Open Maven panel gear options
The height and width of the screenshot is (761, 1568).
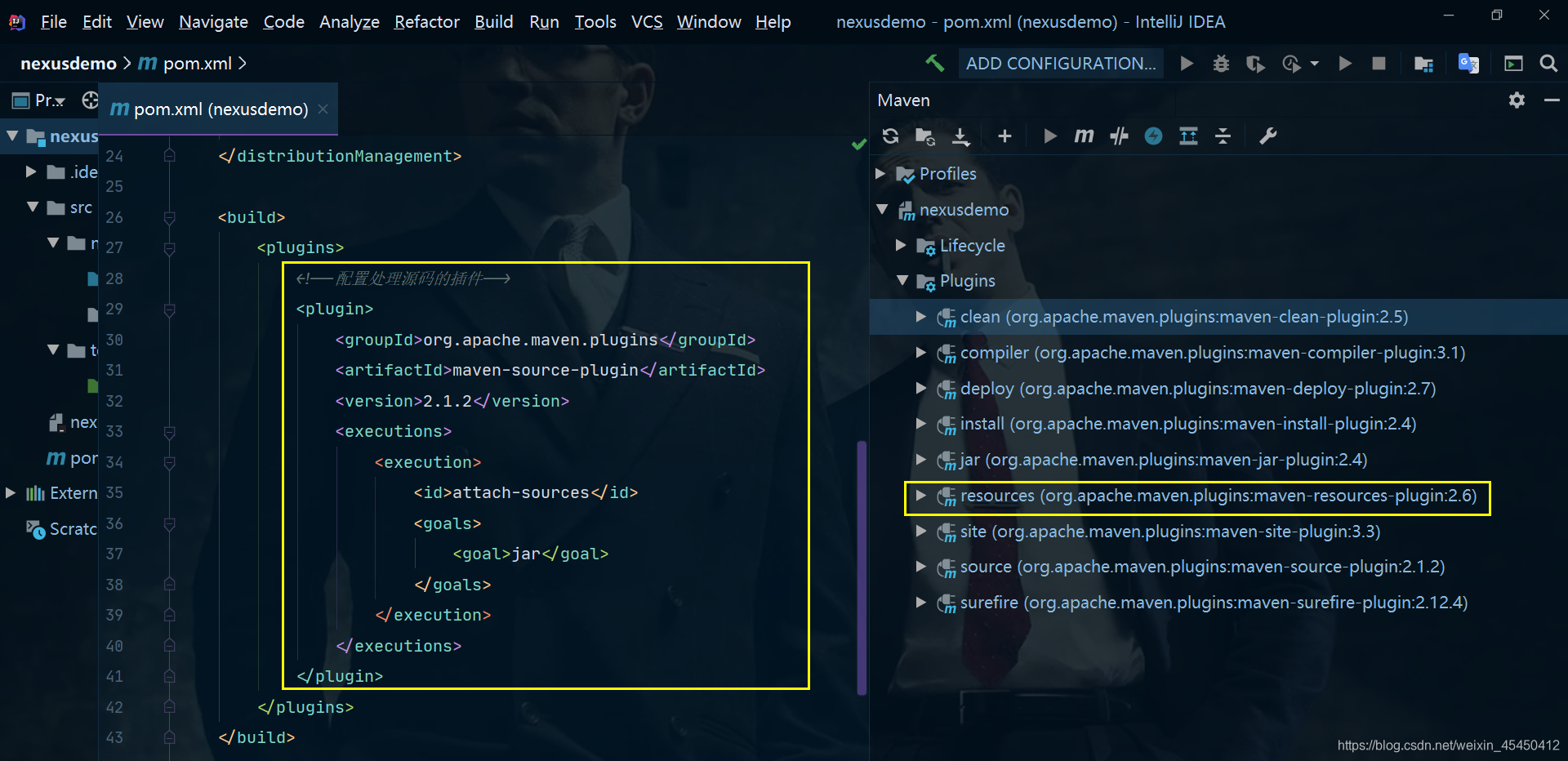click(1517, 100)
